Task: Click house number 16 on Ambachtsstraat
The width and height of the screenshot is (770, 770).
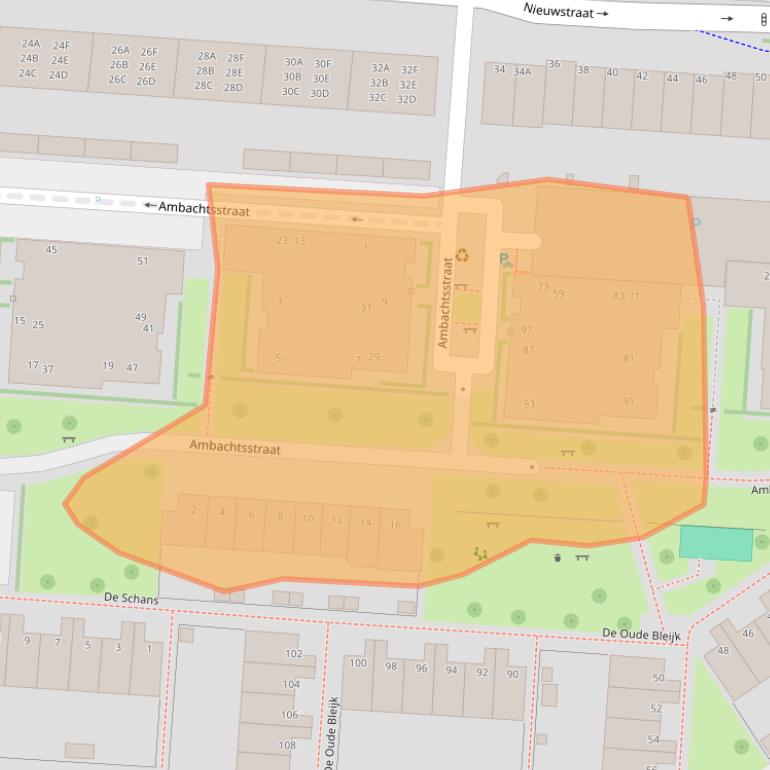Action: 395,525
